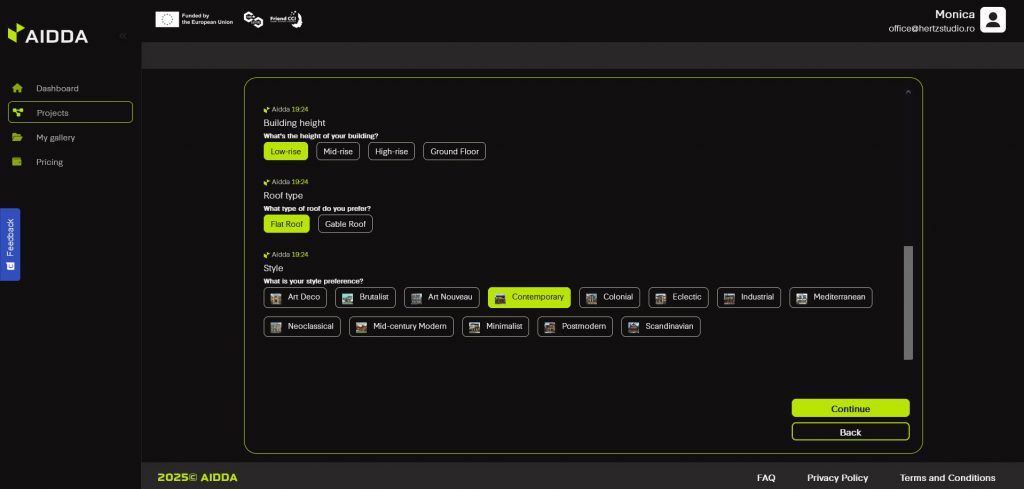Go to the Pricing page
Viewport: 1024px width, 489px height.
click(50, 162)
